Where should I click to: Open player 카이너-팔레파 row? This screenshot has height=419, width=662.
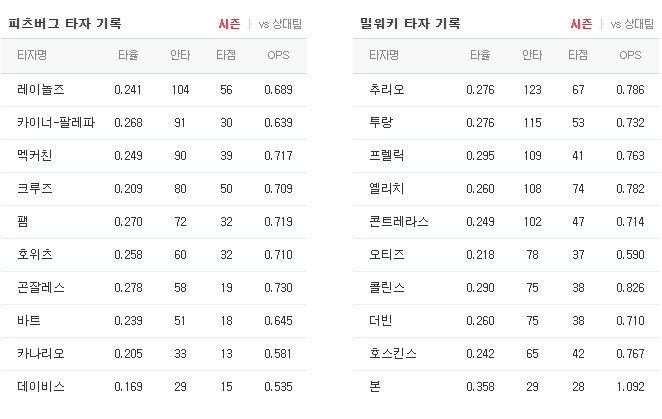[154, 123]
